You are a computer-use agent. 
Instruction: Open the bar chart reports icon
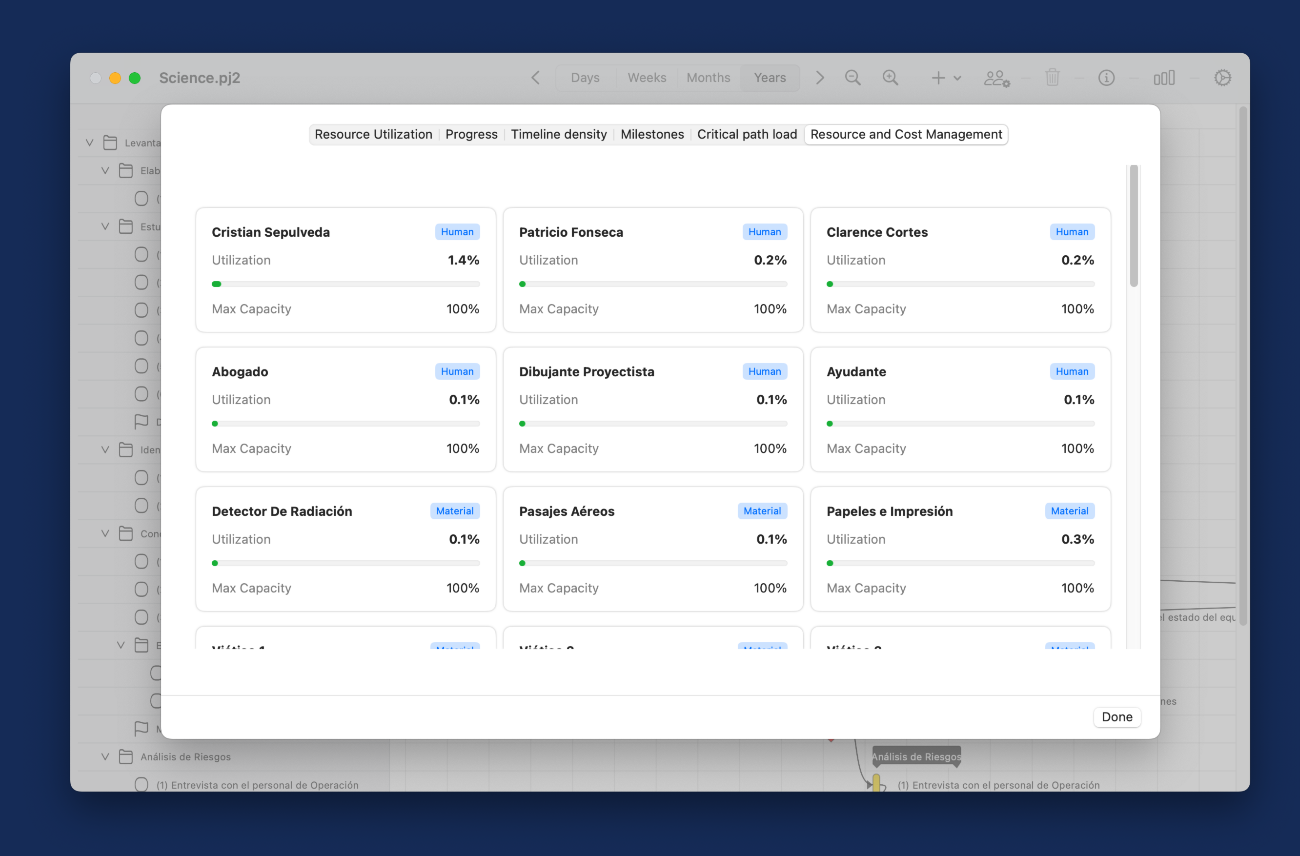(x=1164, y=78)
